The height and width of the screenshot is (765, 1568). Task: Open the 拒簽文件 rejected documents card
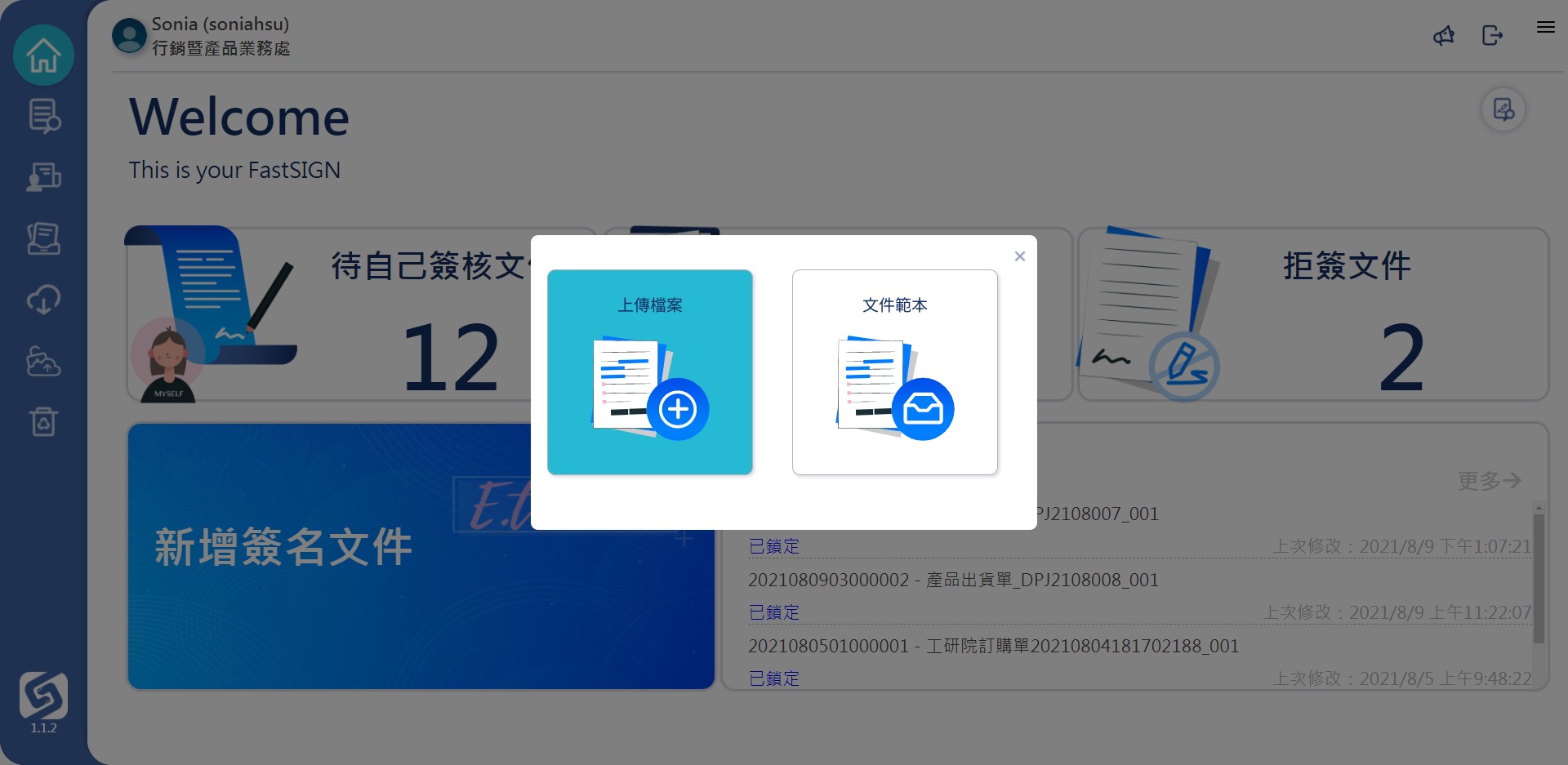pos(1313,314)
